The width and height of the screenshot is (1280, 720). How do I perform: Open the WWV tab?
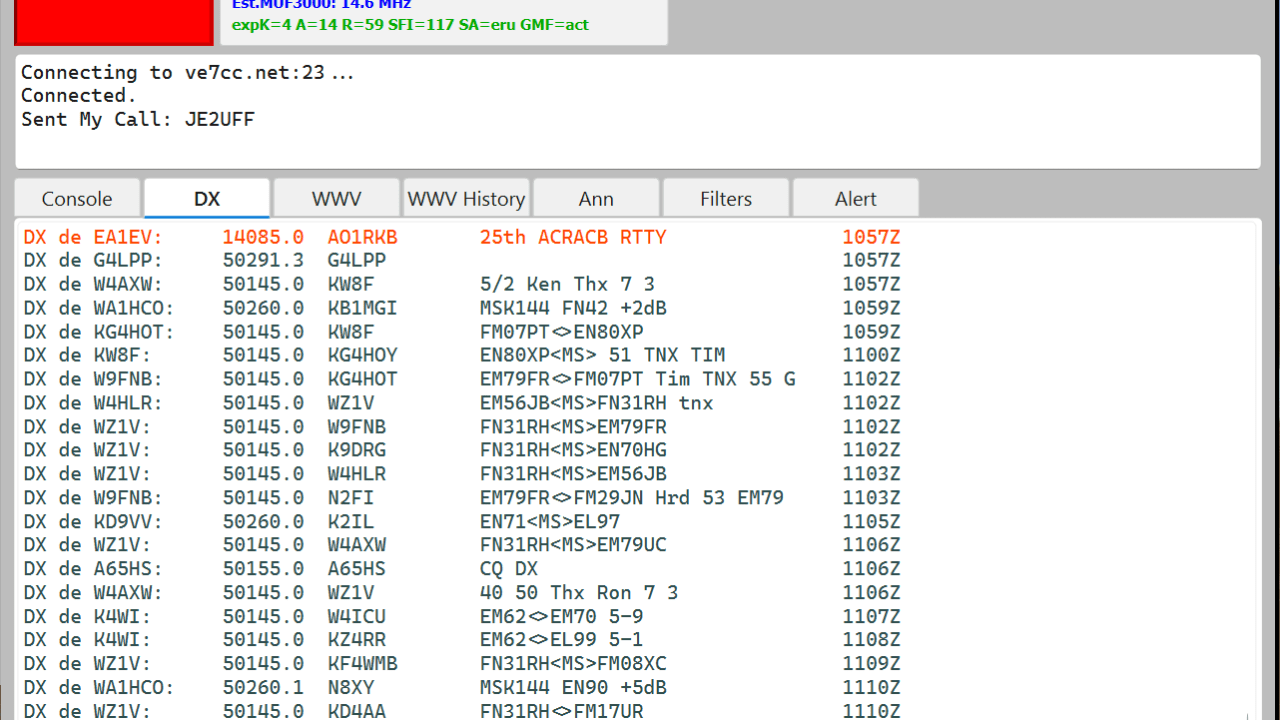click(336, 199)
